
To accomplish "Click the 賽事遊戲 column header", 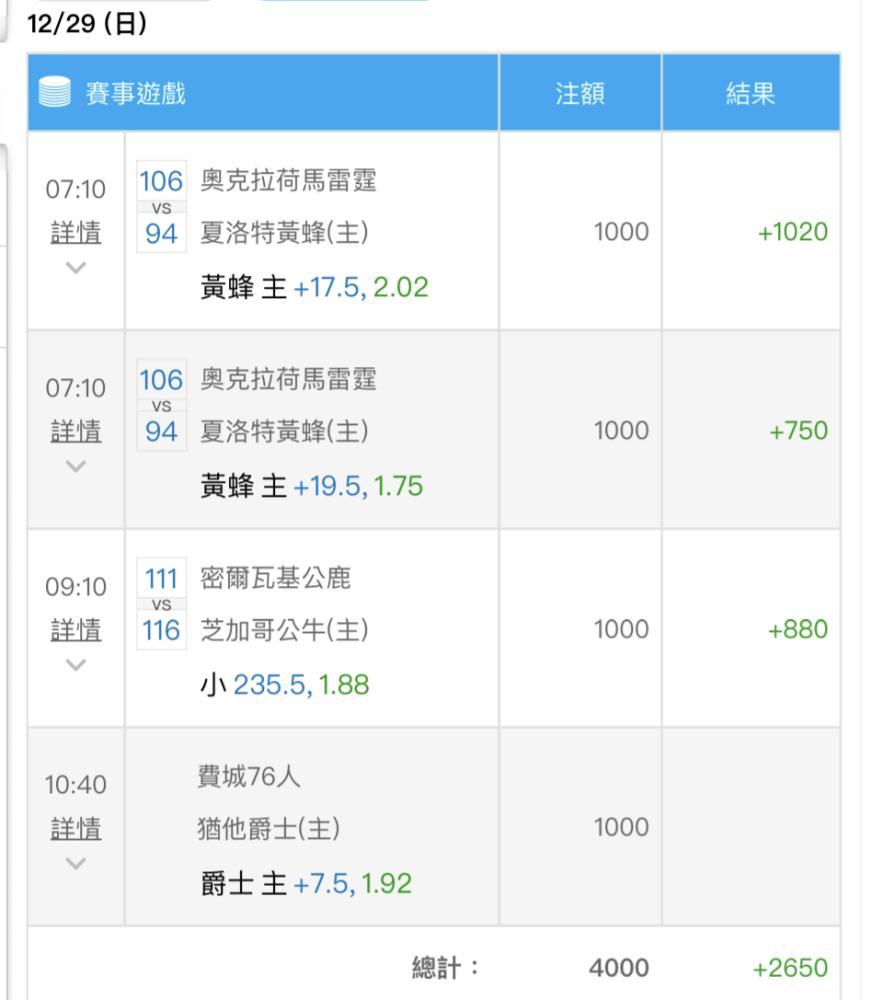I will tap(135, 93).
